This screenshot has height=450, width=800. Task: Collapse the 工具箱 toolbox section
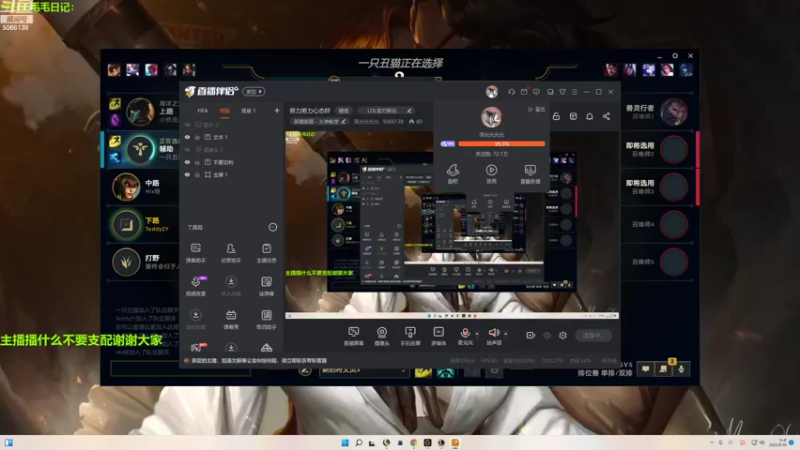point(273,227)
